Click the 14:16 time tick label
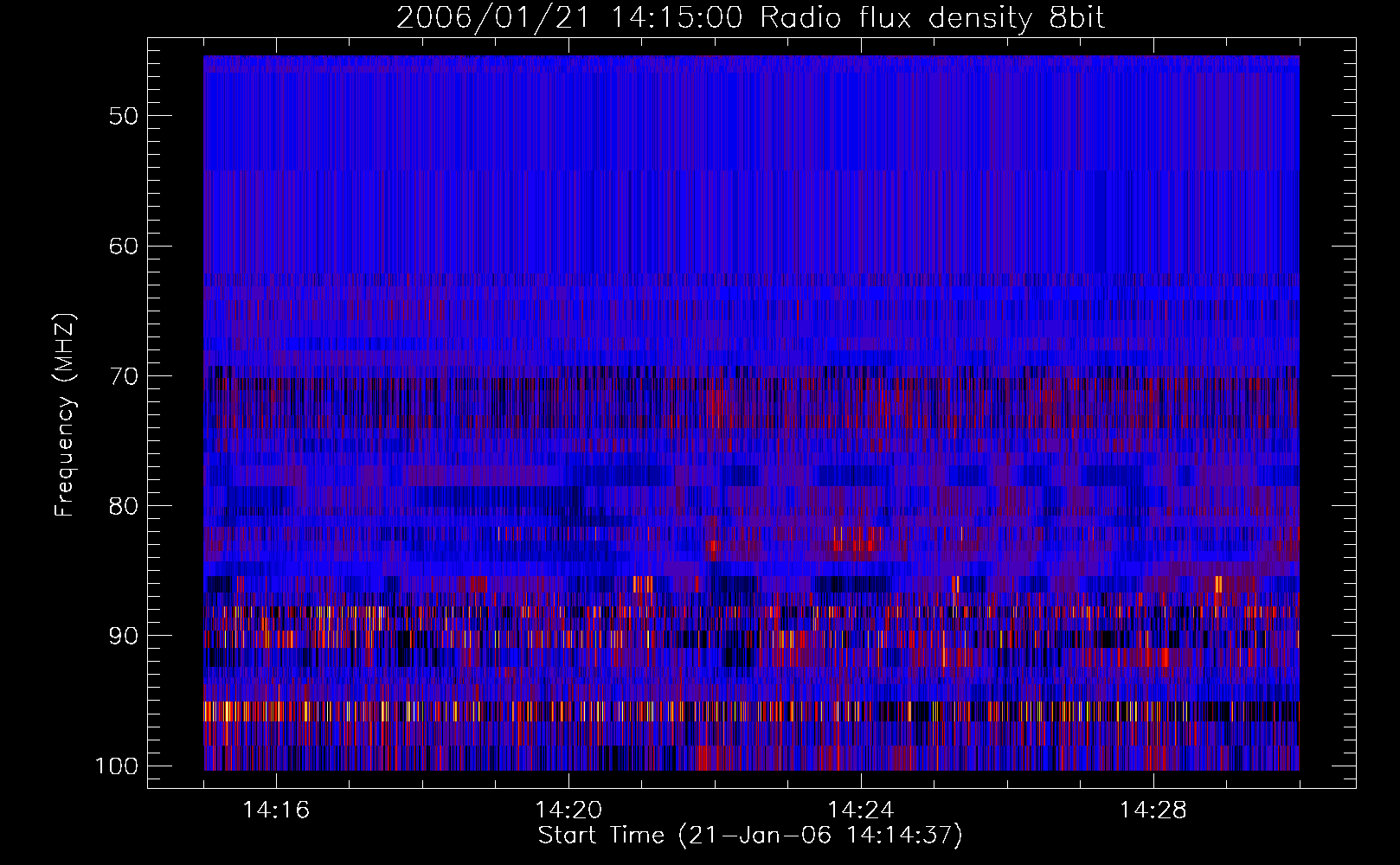The image size is (1400, 865). tap(276, 811)
